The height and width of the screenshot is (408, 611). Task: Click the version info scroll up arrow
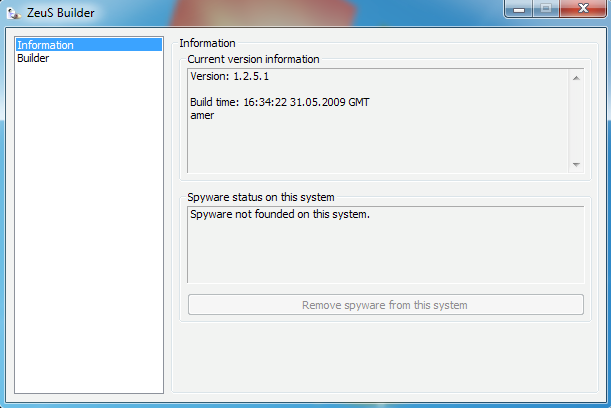[x=576, y=78]
